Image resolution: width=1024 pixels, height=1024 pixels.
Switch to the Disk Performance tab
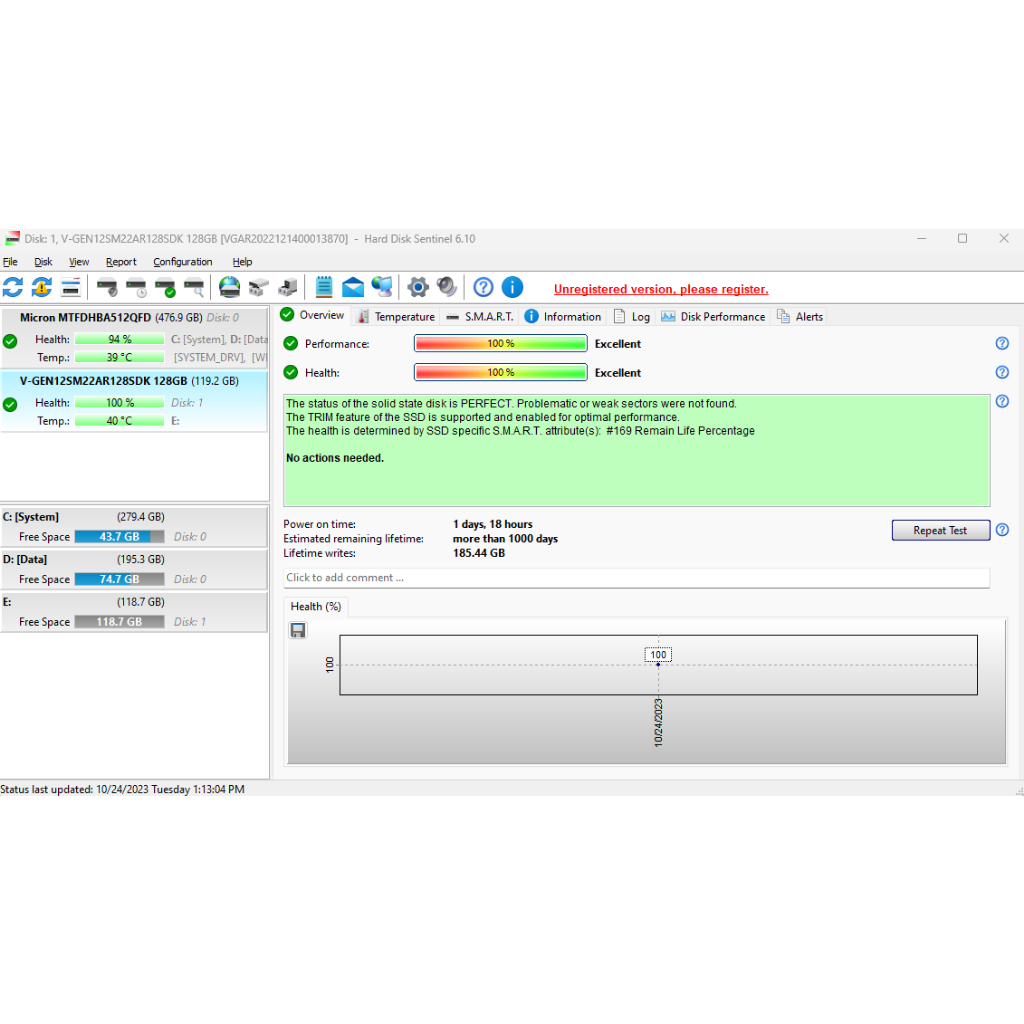(713, 317)
